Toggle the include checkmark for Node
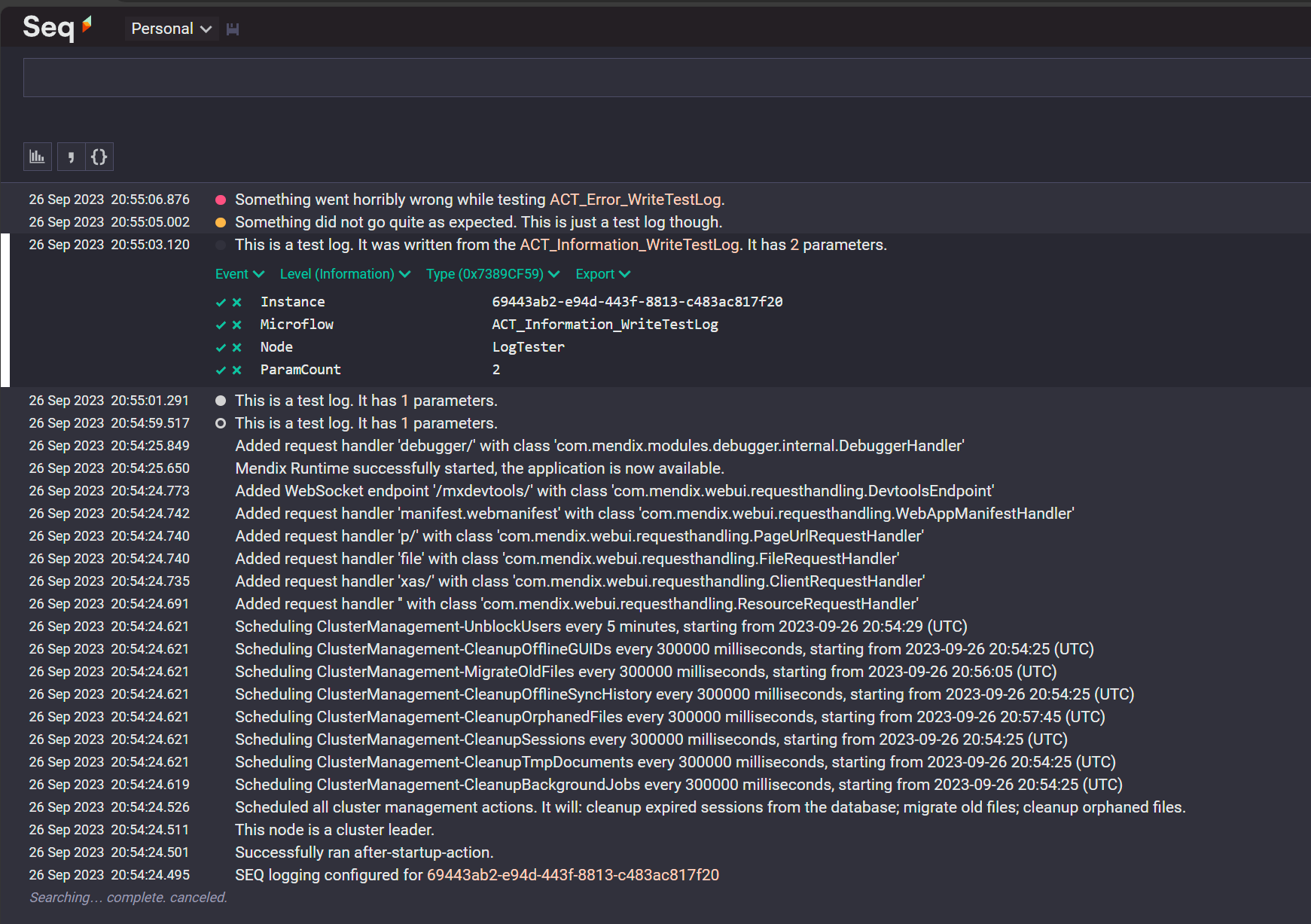This screenshot has height=924, width=1311. 220,347
